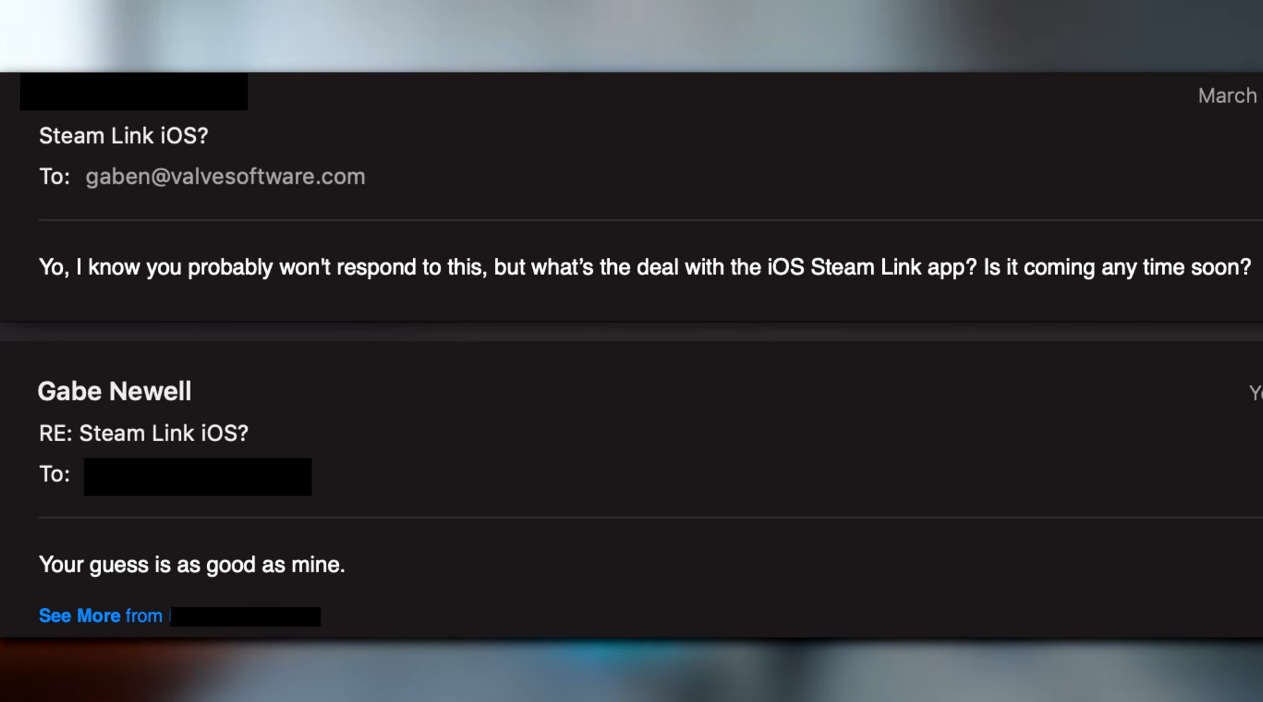Screen dimensions: 1263x702
Task: Click the "To:" label above first email body
Action: (x=54, y=177)
